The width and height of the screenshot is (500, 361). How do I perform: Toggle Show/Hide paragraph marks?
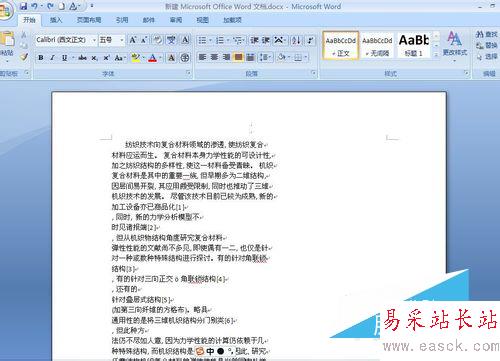(311, 40)
